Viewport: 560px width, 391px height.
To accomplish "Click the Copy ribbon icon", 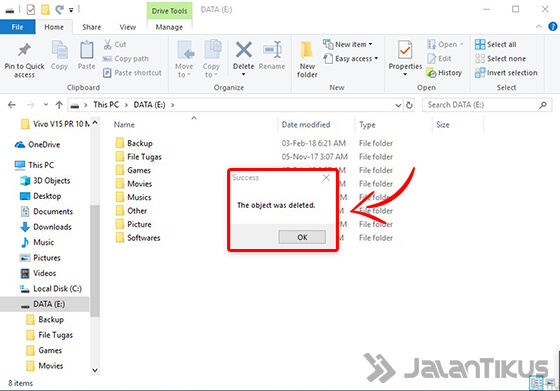I will pos(59,50).
